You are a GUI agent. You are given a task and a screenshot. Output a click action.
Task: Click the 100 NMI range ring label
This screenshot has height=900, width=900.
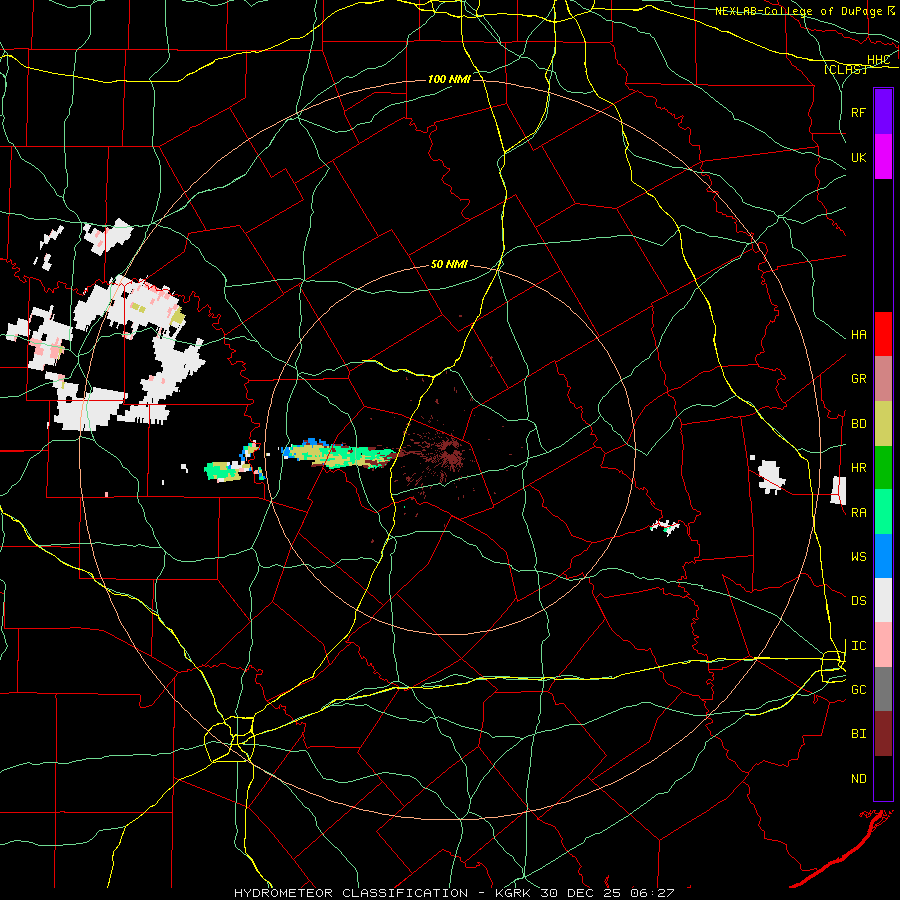pos(449,79)
